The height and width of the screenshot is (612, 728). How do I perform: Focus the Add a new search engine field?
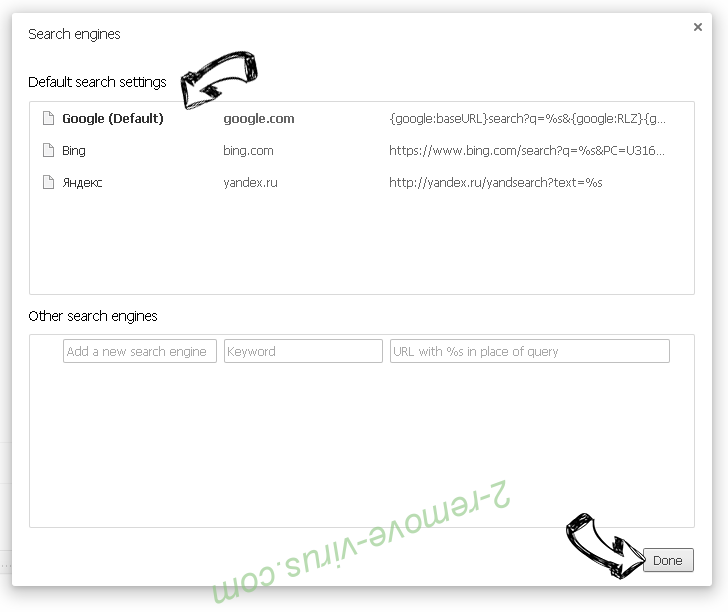coord(140,351)
